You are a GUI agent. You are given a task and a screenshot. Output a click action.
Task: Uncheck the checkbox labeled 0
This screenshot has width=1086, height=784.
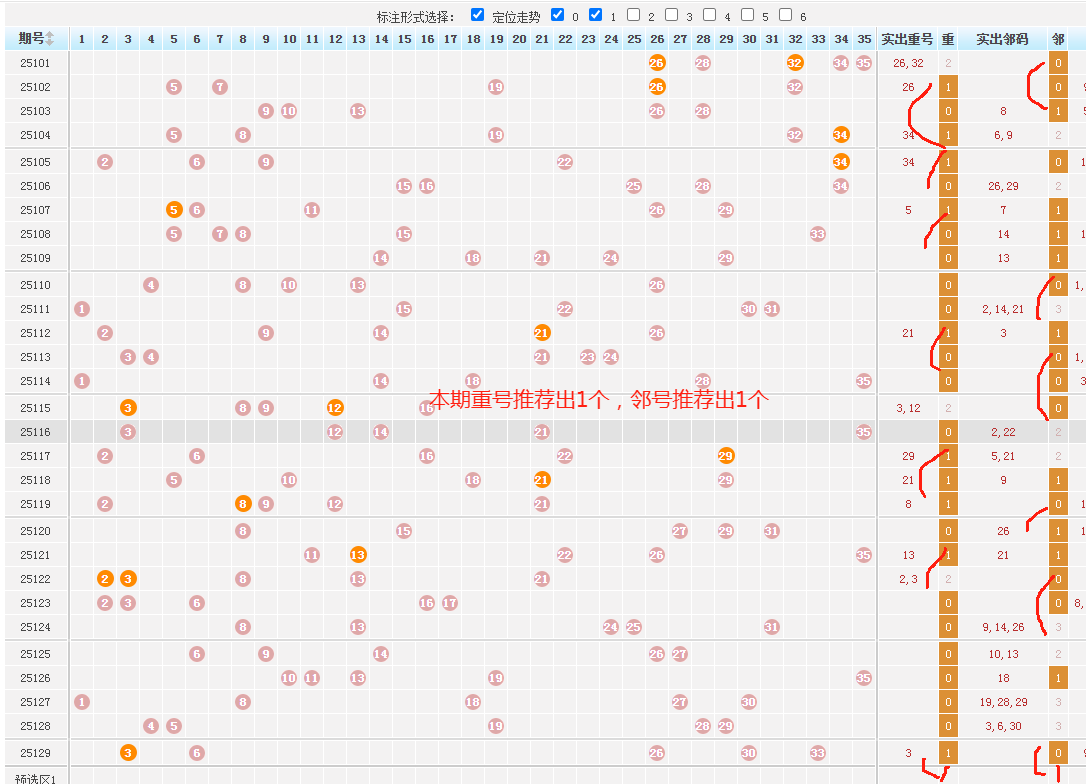(558, 15)
